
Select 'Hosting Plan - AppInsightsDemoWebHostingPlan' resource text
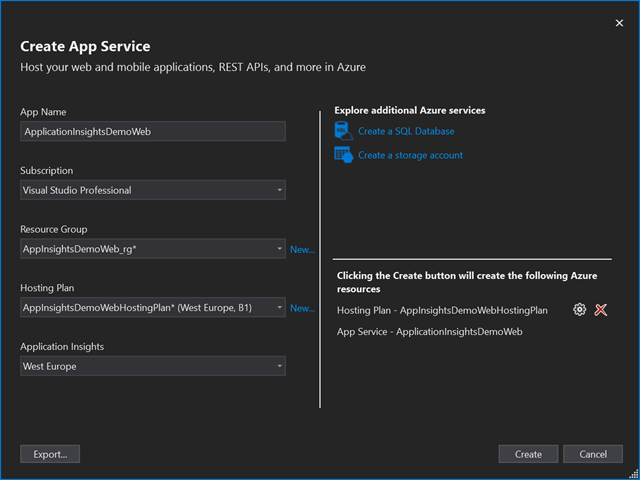point(442,310)
